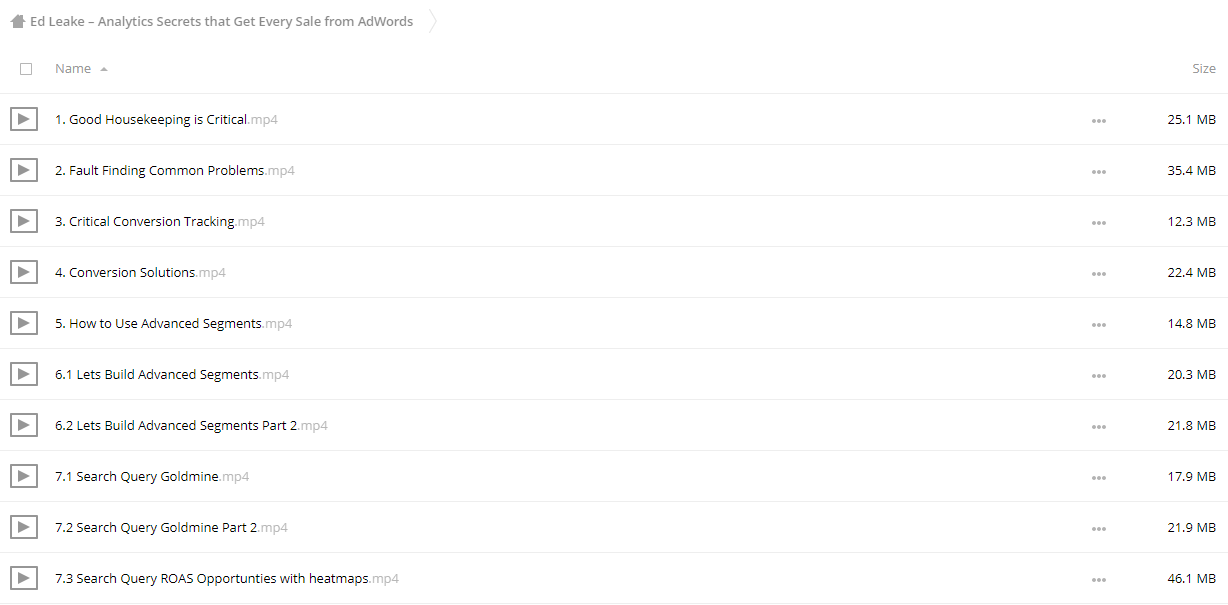Click video icon next to Conversion Solutions
This screenshot has height=605, width=1228.
click(24, 272)
